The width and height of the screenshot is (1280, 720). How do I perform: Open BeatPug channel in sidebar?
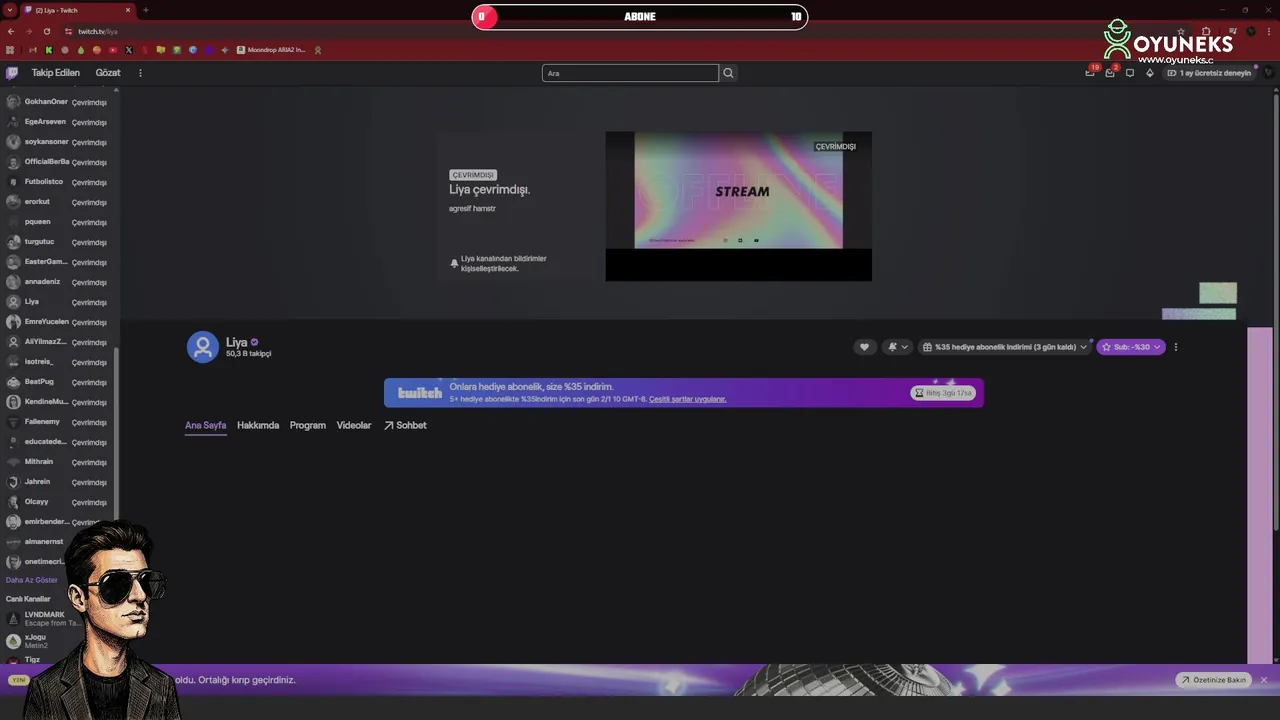click(60, 382)
